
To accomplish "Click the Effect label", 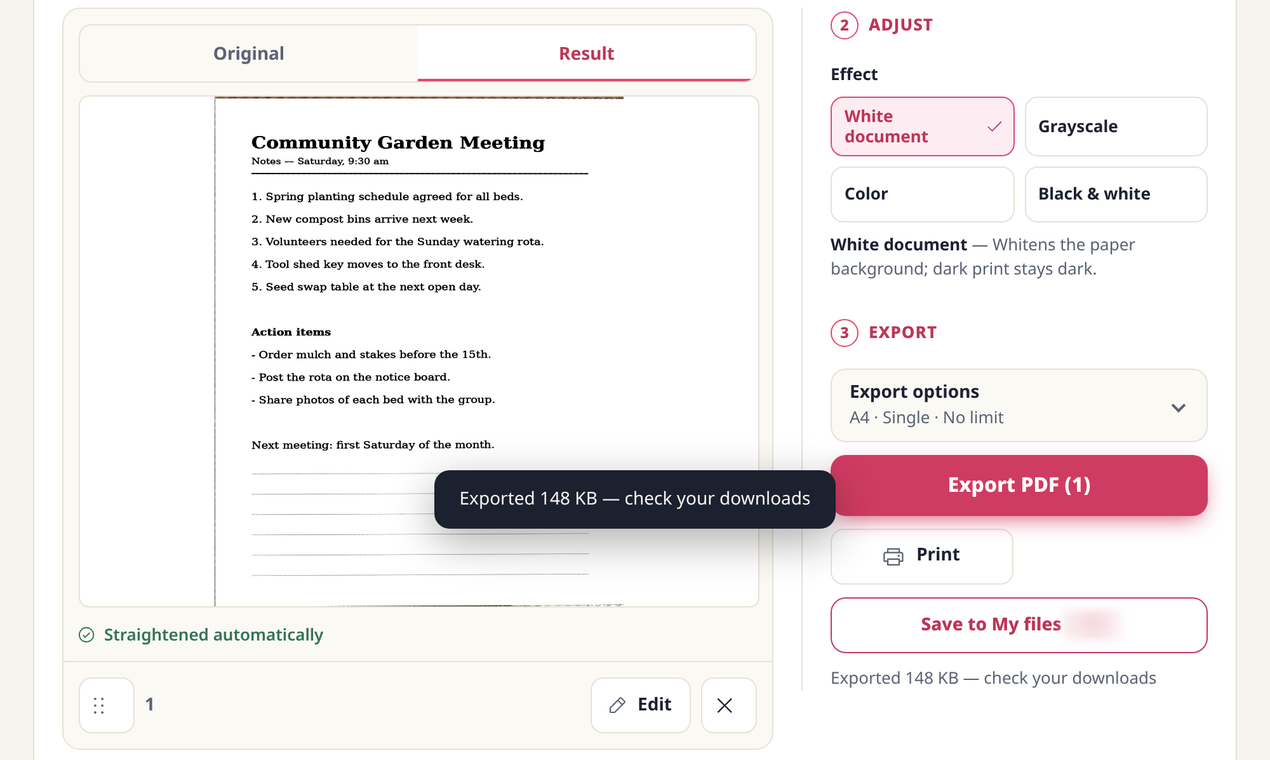I will pyautogui.click(x=854, y=74).
